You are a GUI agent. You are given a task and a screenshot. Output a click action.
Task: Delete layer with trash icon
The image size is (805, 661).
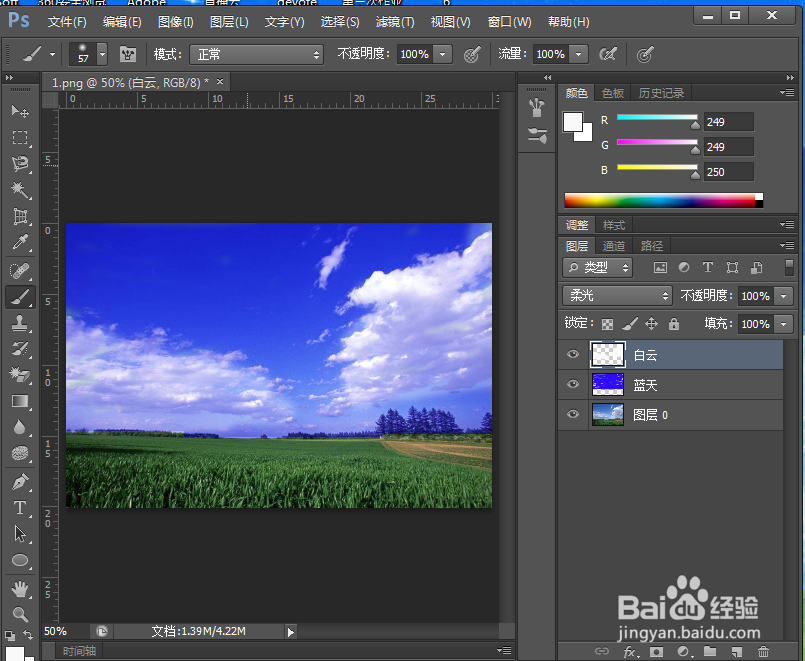763,651
